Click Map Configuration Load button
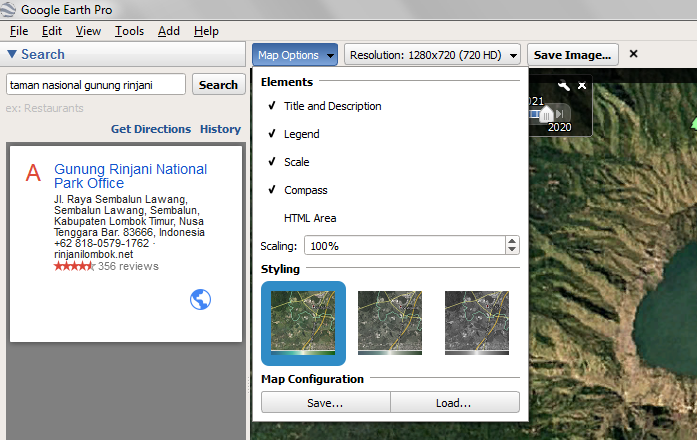 click(454, 403)
